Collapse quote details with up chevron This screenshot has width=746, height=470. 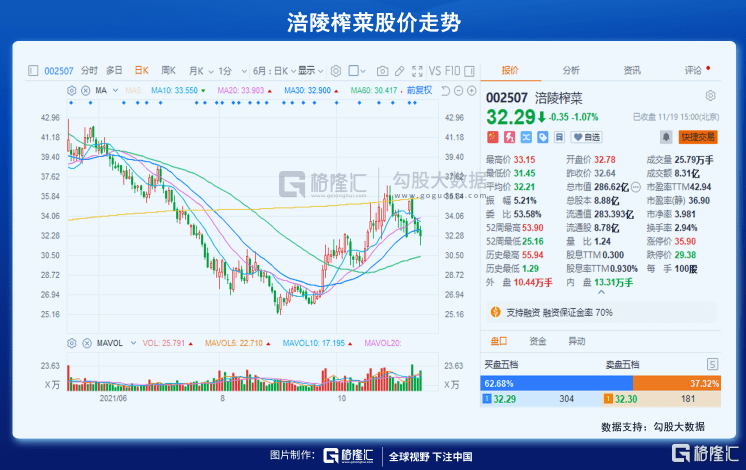601,292
